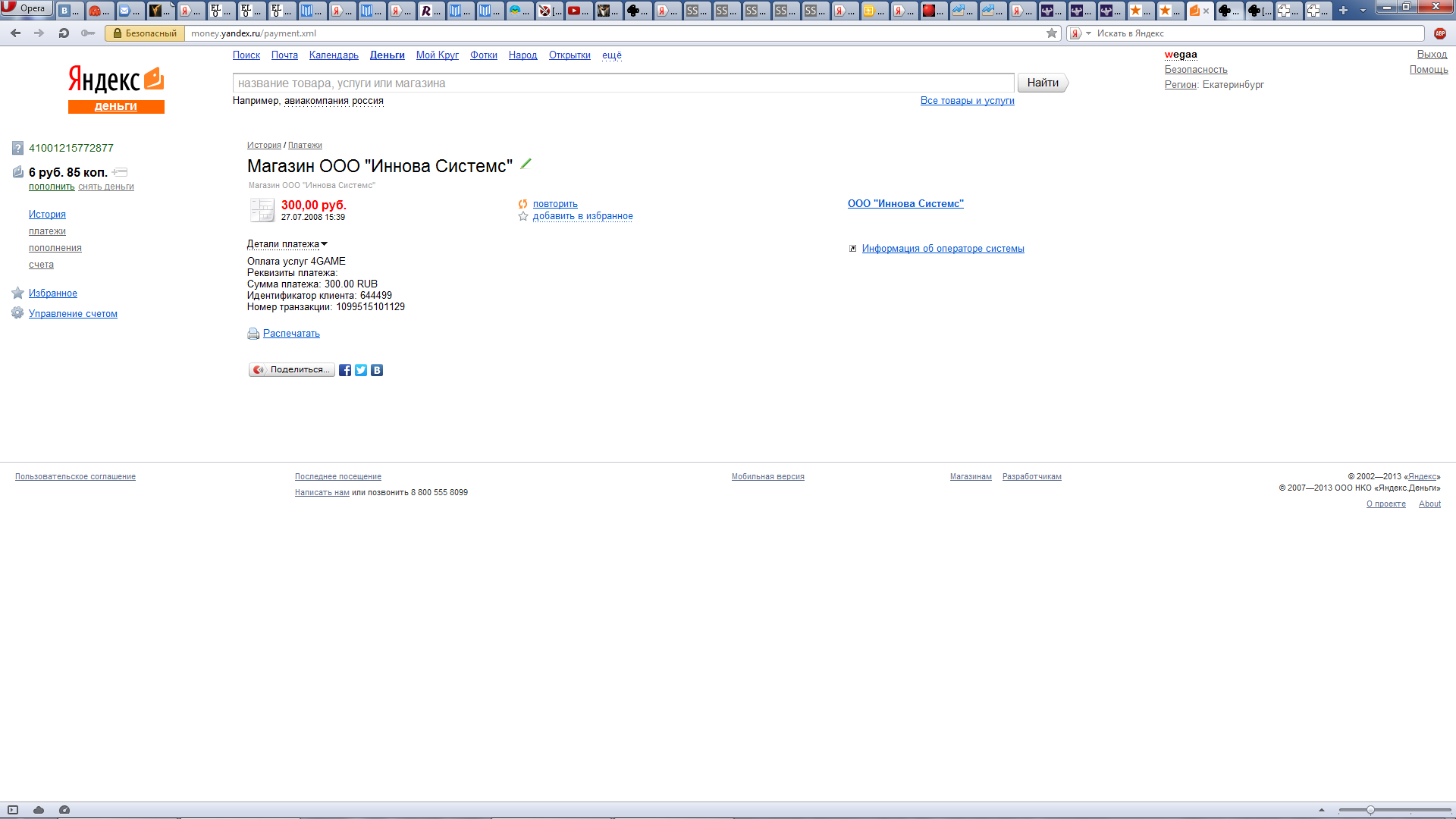This screenshot has width=1456, height=819.
Task: Toggle the panels icon in the status bar
Action: (x=13, y=810)
